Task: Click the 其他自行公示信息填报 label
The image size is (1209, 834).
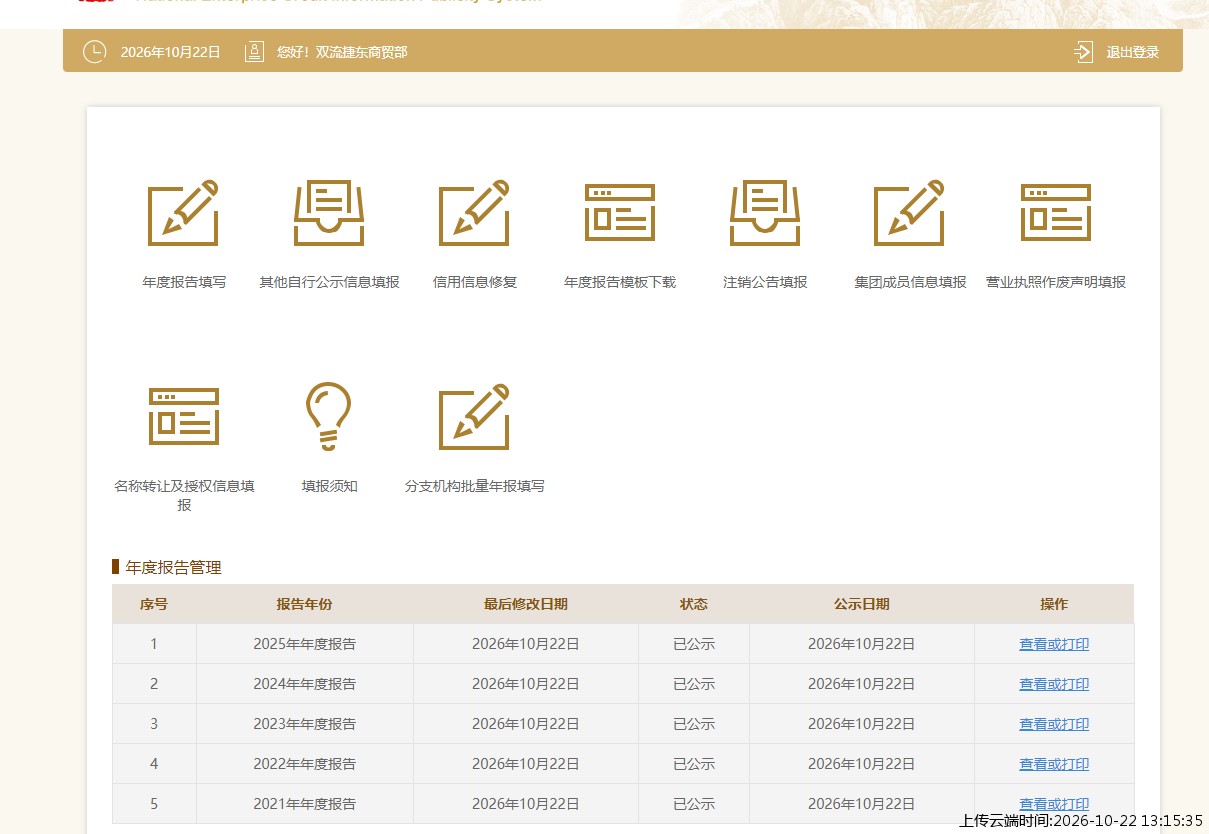Action: click(329, 282)
